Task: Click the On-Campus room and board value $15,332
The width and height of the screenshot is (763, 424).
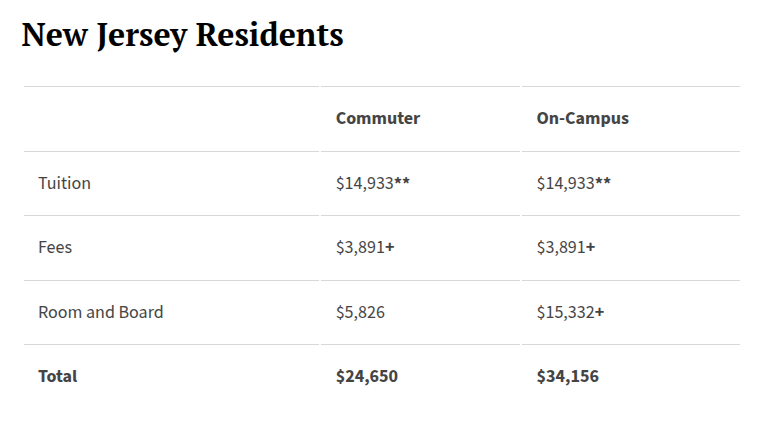Action: [565, 311]
